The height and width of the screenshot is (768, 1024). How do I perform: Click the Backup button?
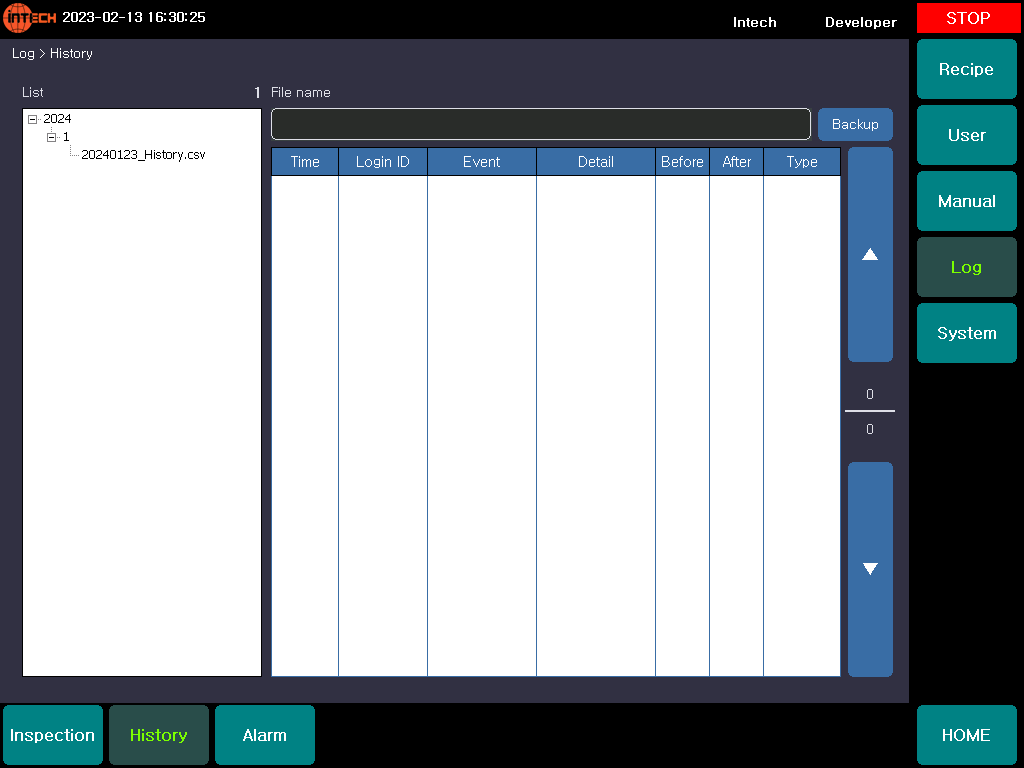point(855,124)
